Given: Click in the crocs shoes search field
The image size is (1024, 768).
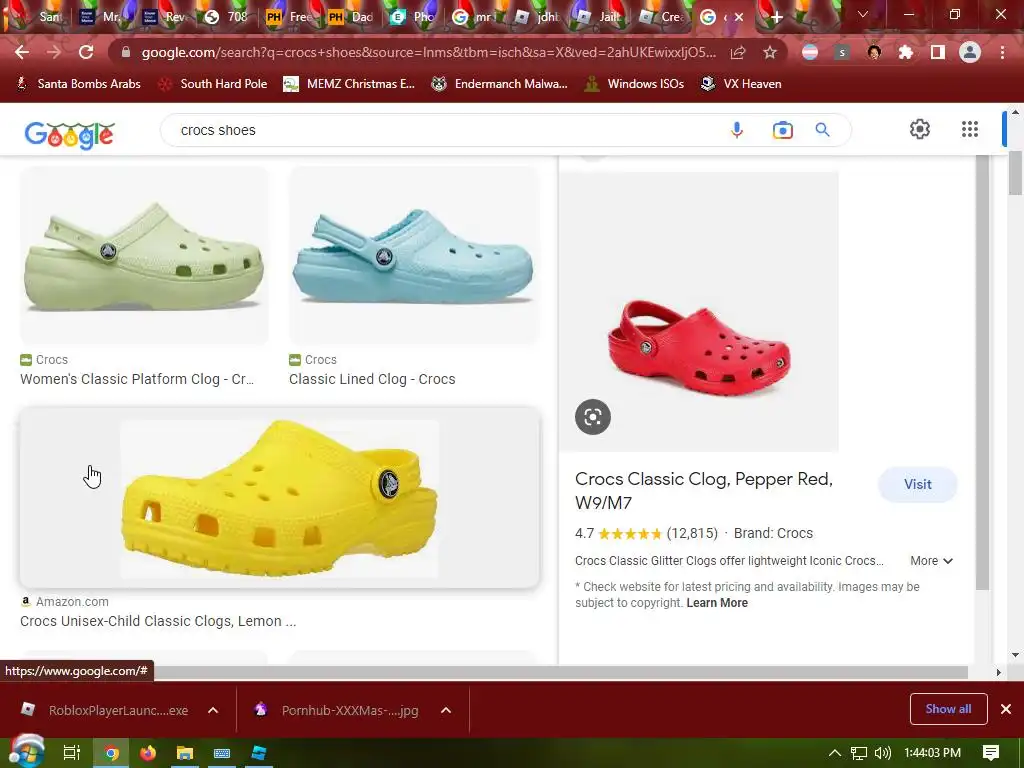Looking at the screenshot, I should coord(444,130).
